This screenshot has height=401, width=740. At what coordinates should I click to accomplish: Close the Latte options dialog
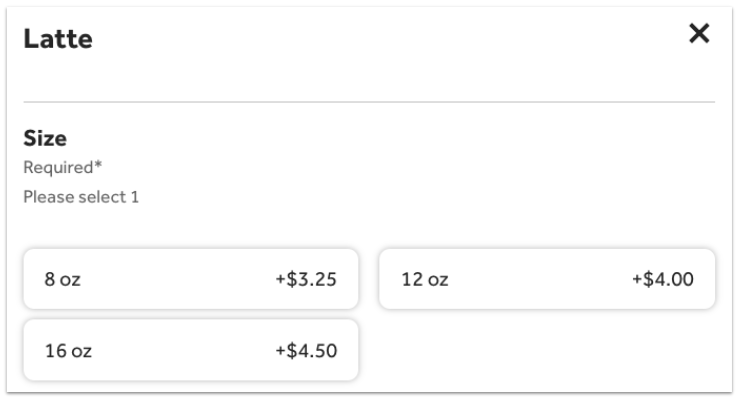pos(699,34)
